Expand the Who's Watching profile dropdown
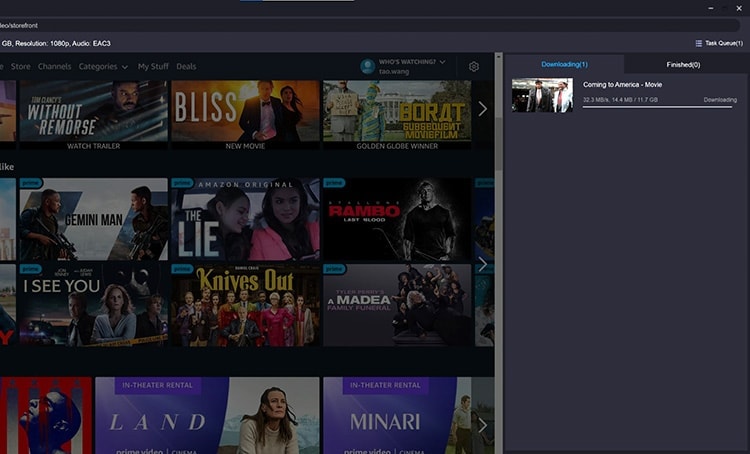Viewport: 750px width, 454px height. point(442,62)
